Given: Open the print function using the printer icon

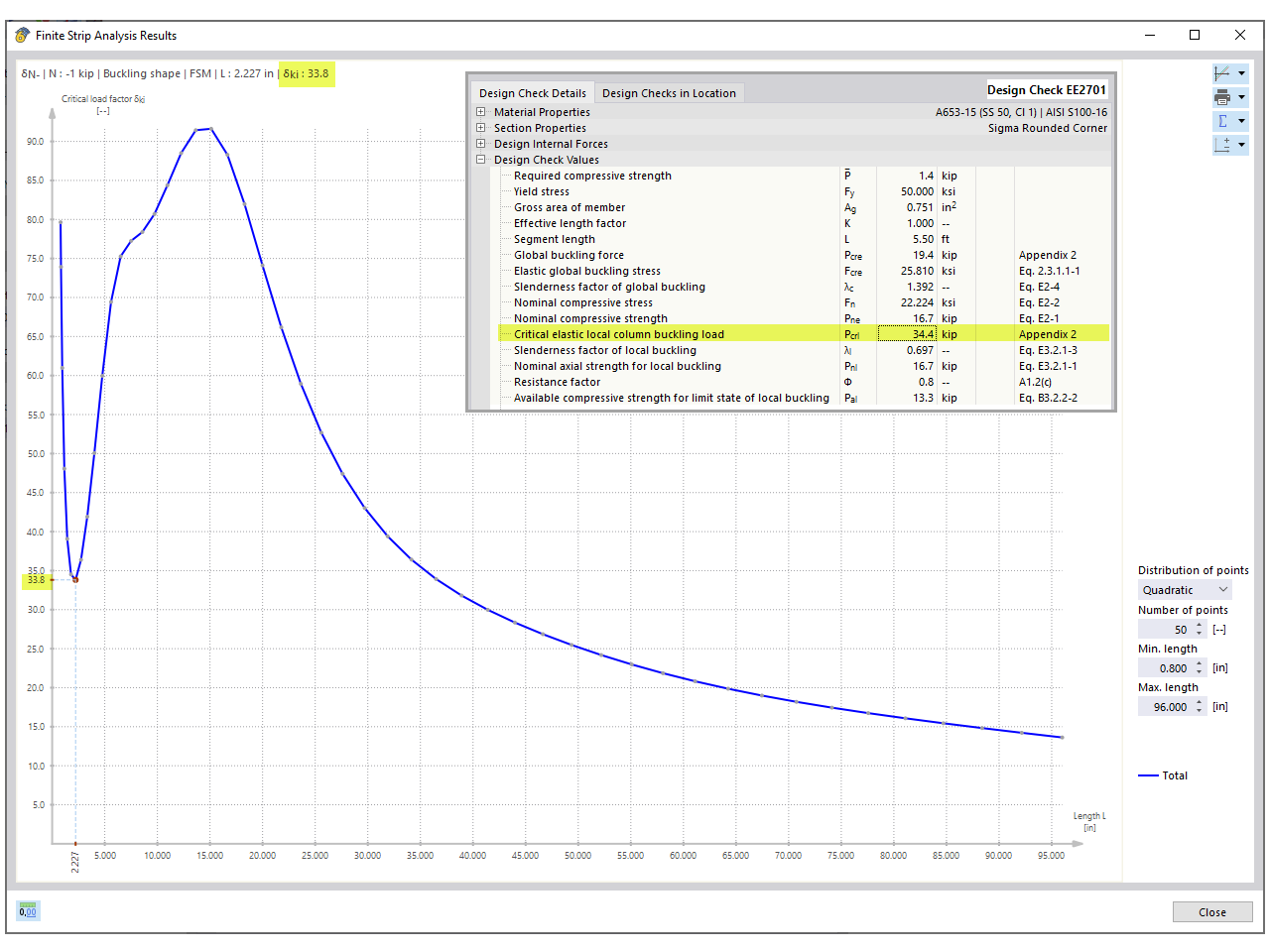Looking at the screenshot, I should tap(1220, 97).
